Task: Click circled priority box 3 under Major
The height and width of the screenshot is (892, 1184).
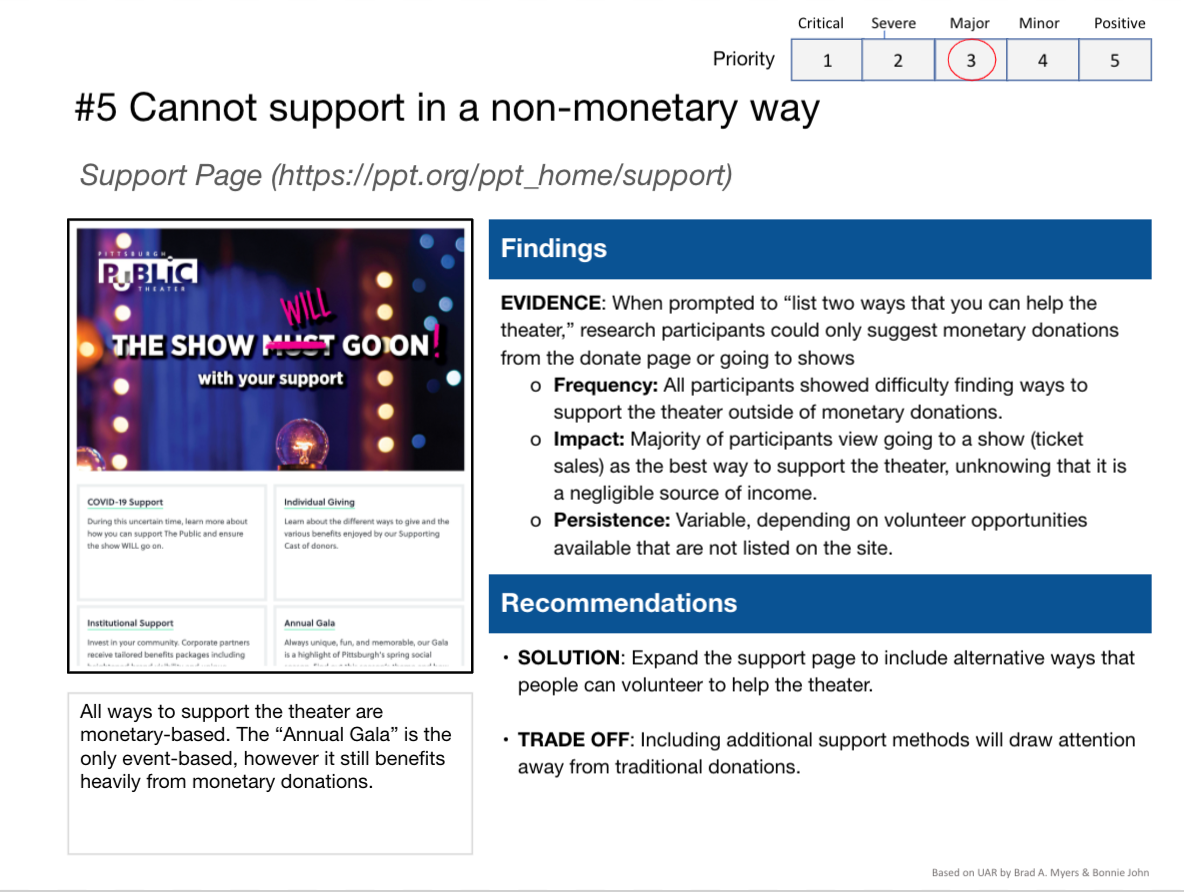Action: pos(971,60)
